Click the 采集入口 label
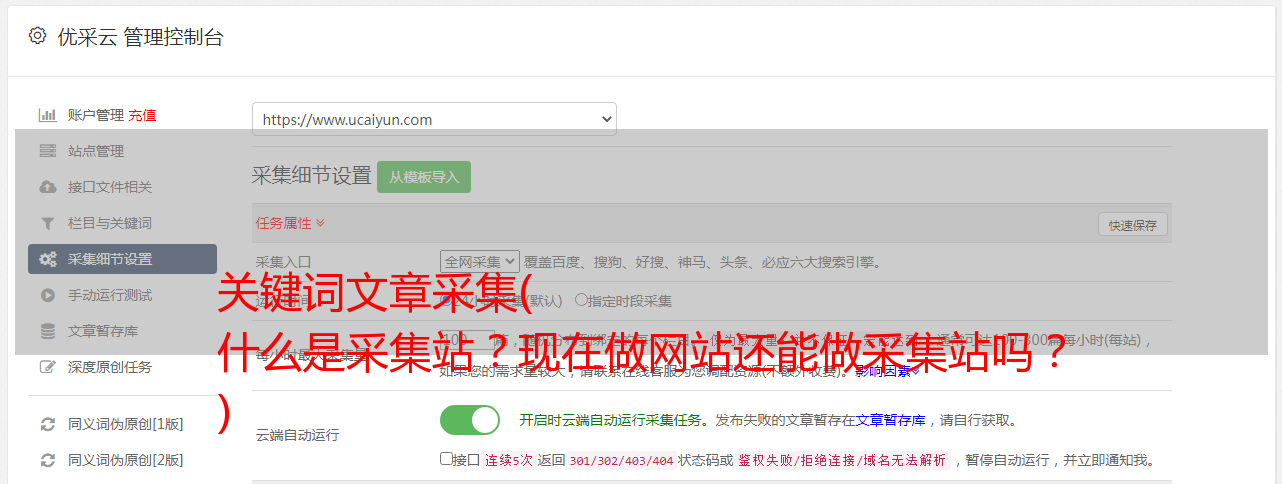 (284, 262)
